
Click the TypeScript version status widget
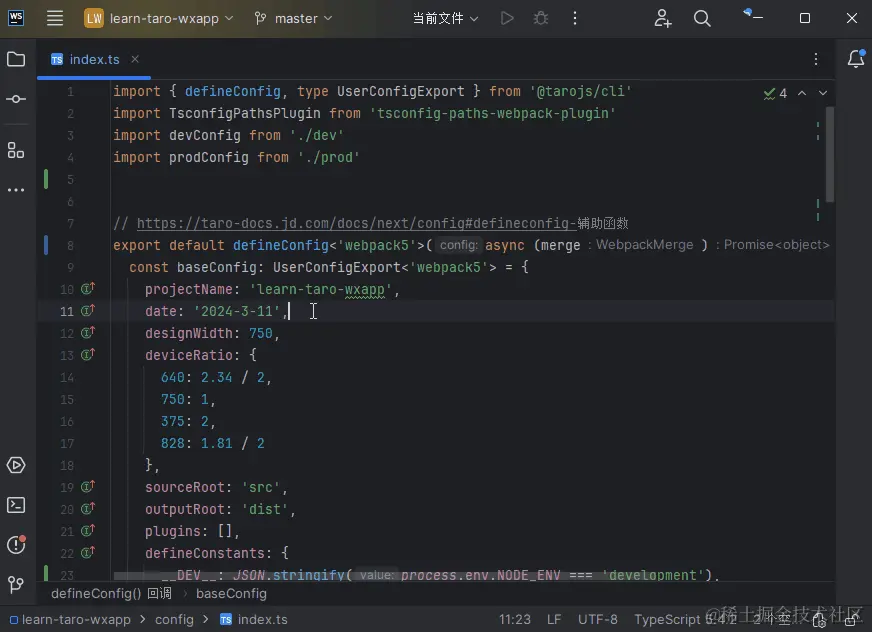tap(685, 619)
